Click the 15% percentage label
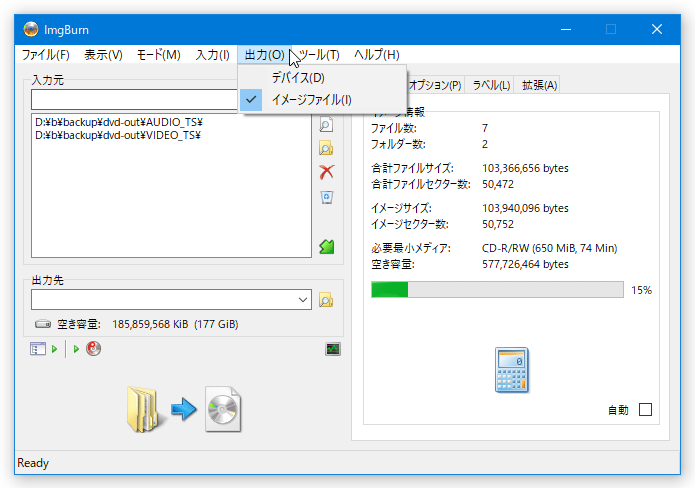Screen dimensions: 695x488 (x=641, y=290)
